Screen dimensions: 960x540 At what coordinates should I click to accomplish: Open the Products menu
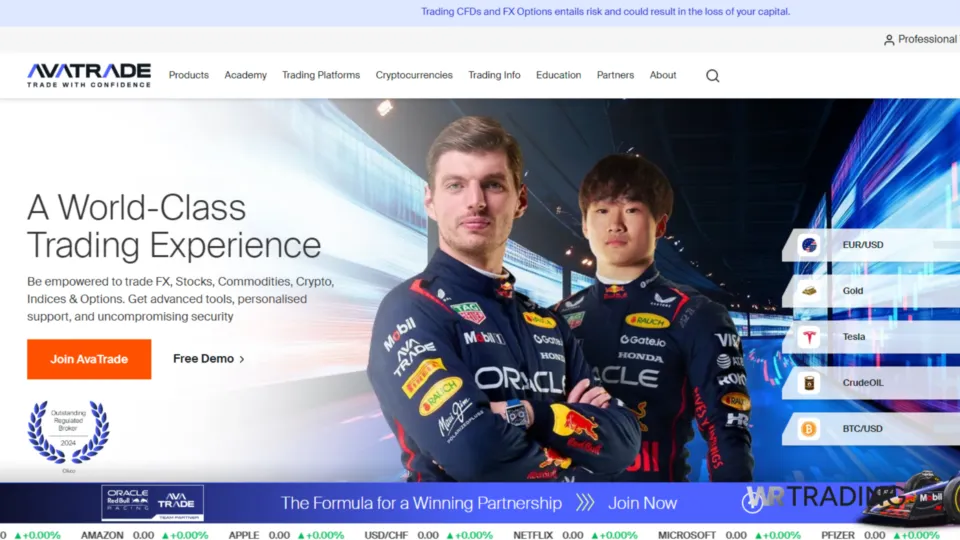[188, 75]
